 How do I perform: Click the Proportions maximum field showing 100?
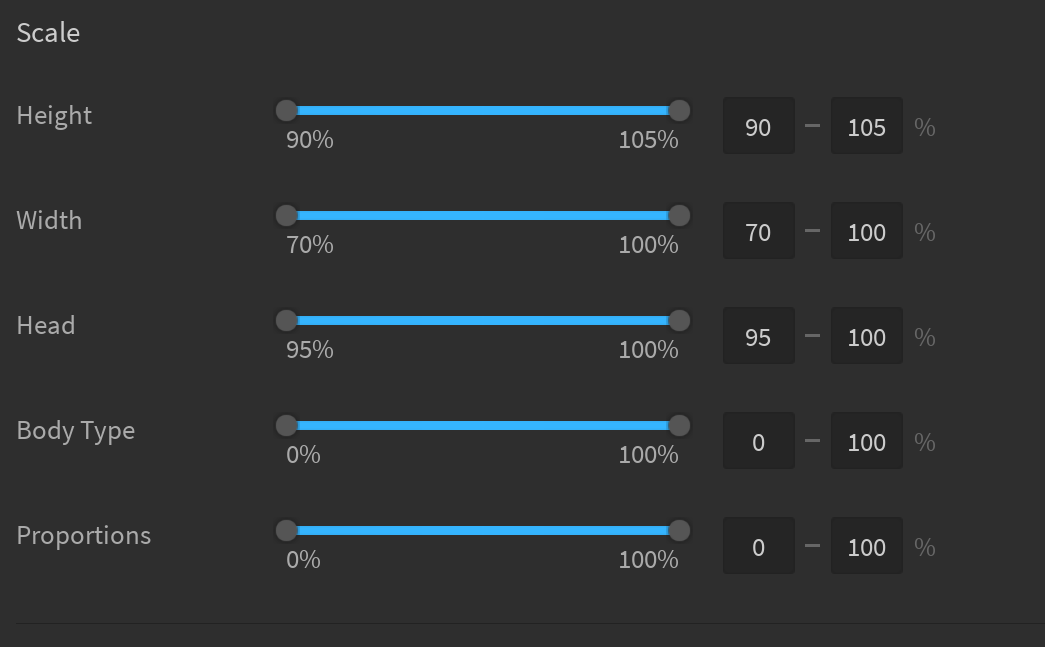866,546
